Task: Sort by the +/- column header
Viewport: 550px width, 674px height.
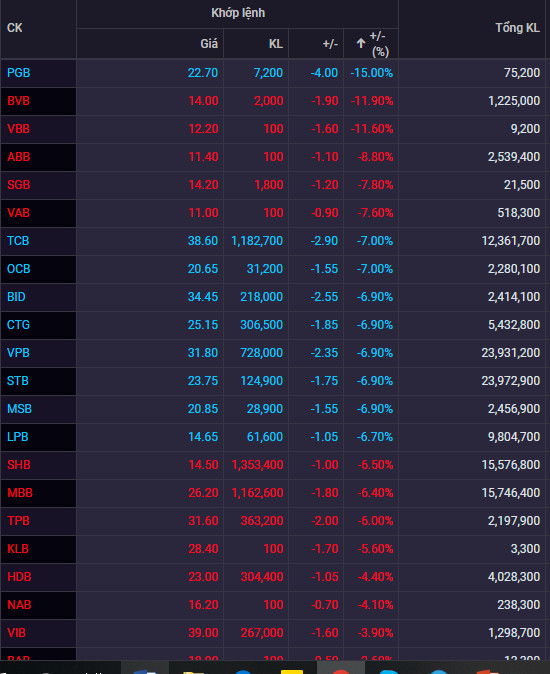Action: (330, 44)
